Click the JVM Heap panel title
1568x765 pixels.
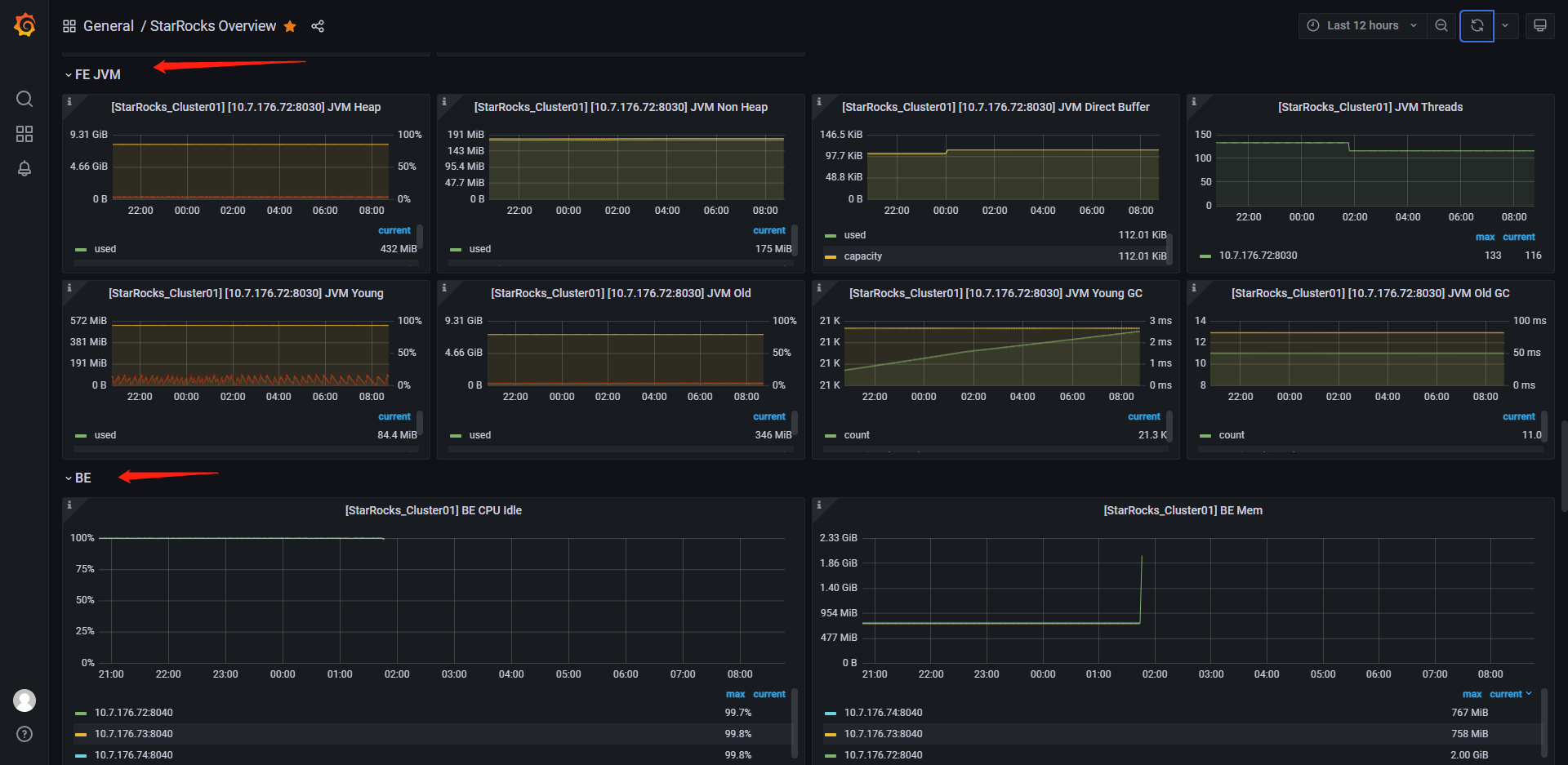(246, 107)
